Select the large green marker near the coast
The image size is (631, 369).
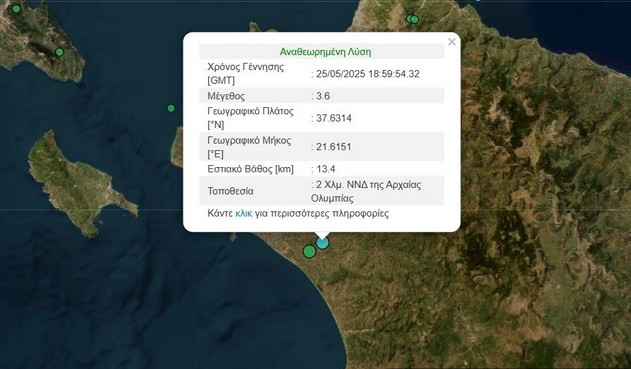click(x=309, y=251)
